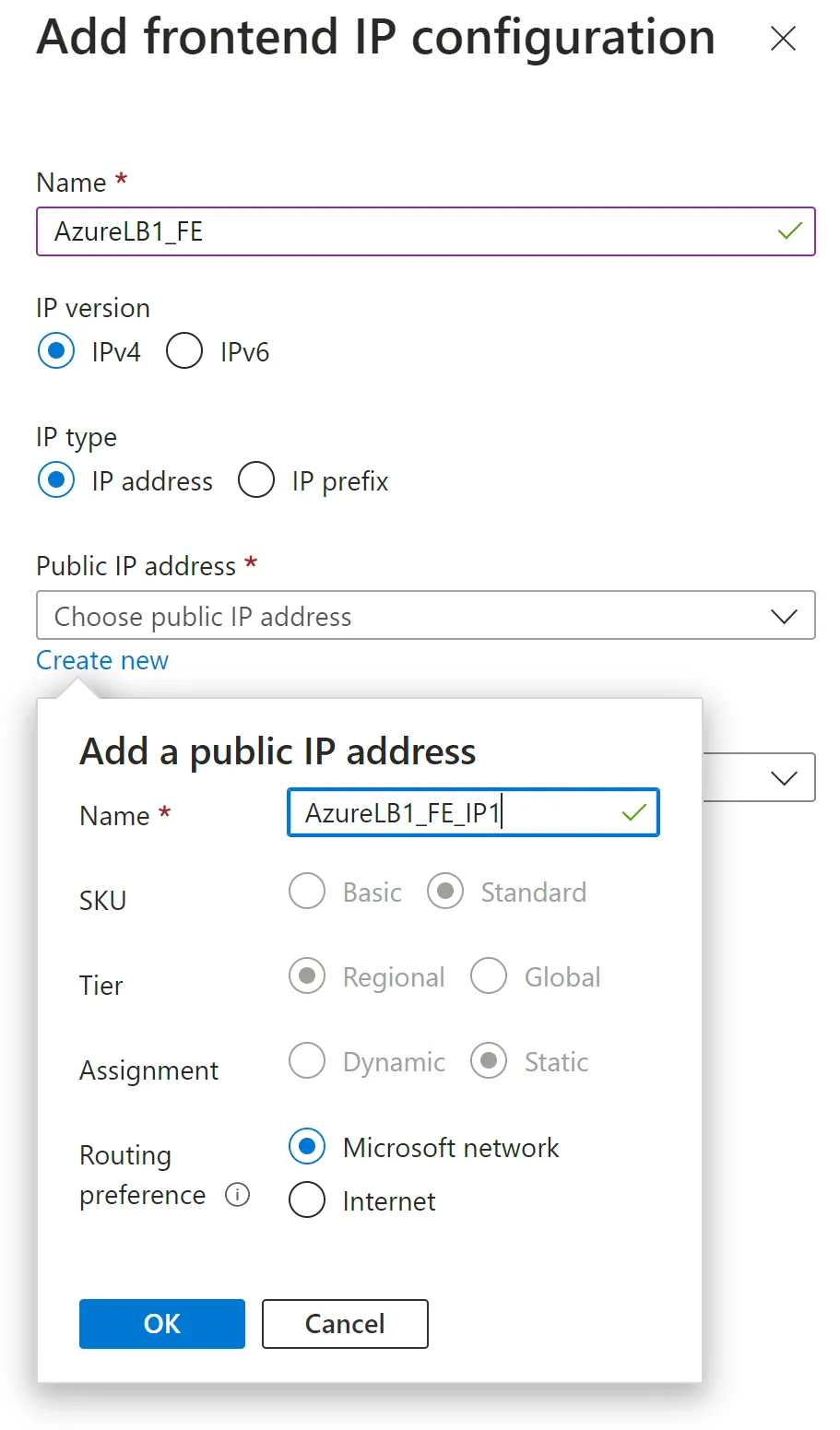Image resolution: width=840 pixels, height=1430 pixels.
Task: Select Microsoft network routing preference
Action: (307, 1147)
